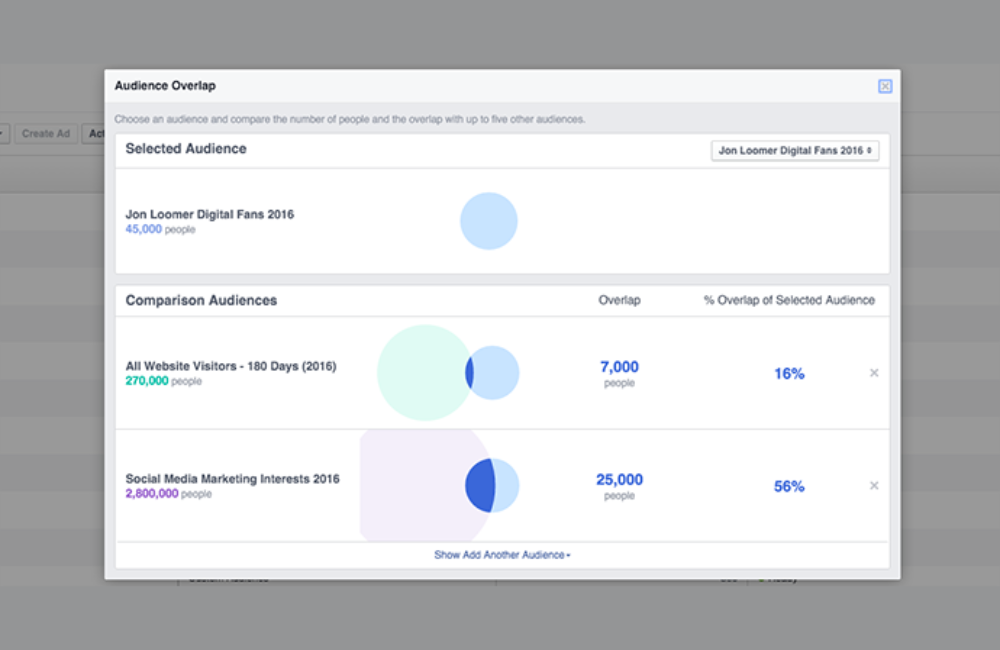1000x650 pixels.
Task: Click the Selected Audience blue circle
Action: [489, 221]
